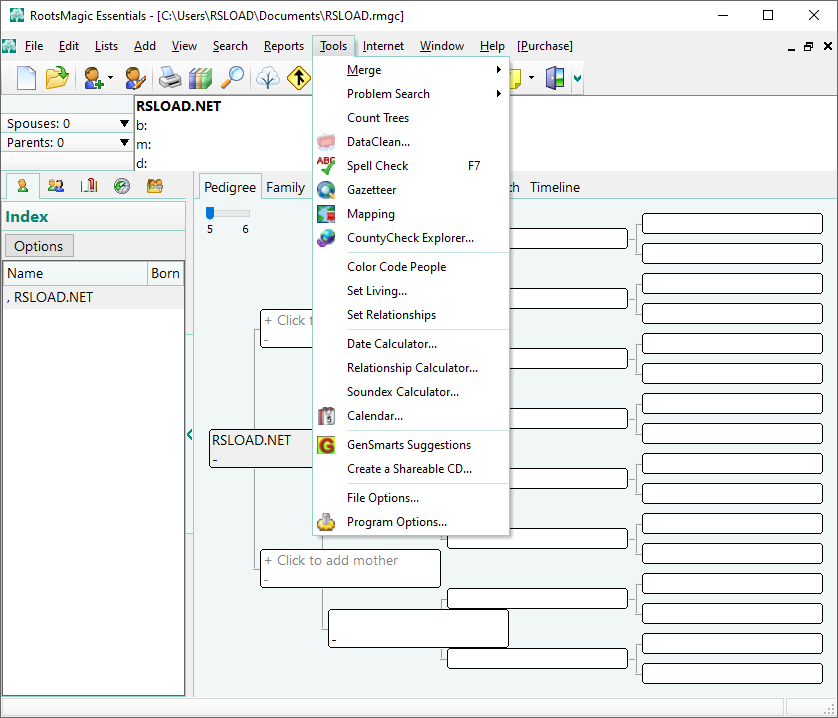This screenshot has height=718, width=838.
Task: Open the Reports menu
Action: tap(284, 46)
